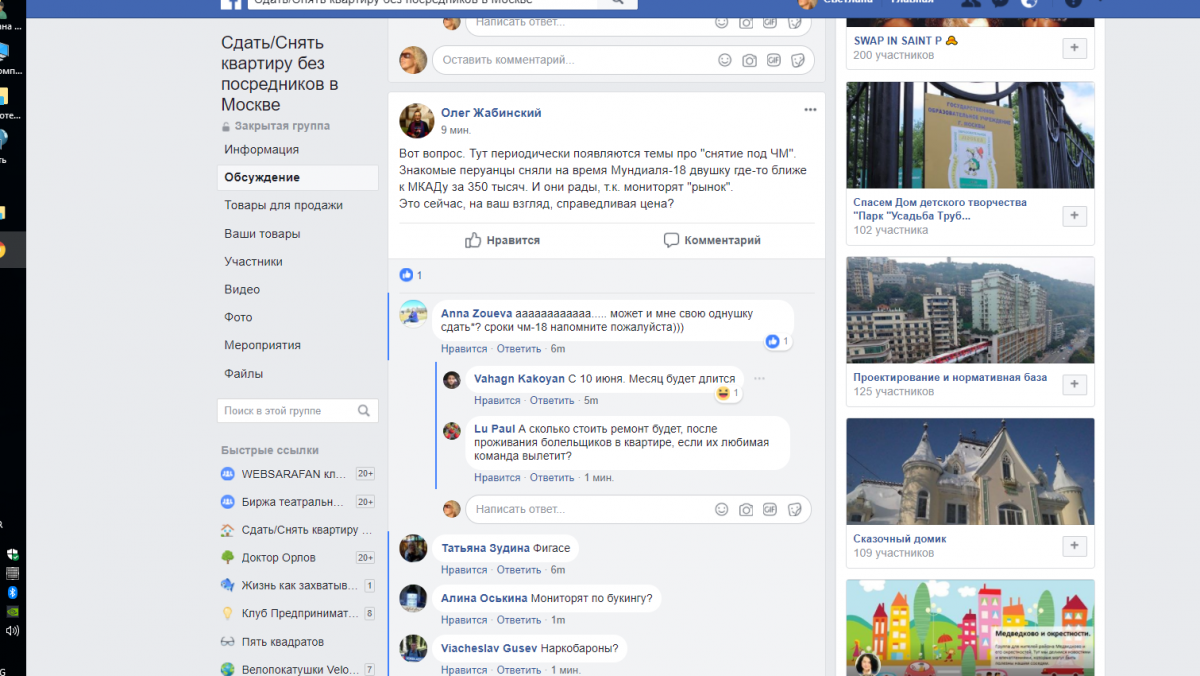Like Oleg's post with Нравится button
Viewport: 1200px width, 676px height.
[502, 240]
